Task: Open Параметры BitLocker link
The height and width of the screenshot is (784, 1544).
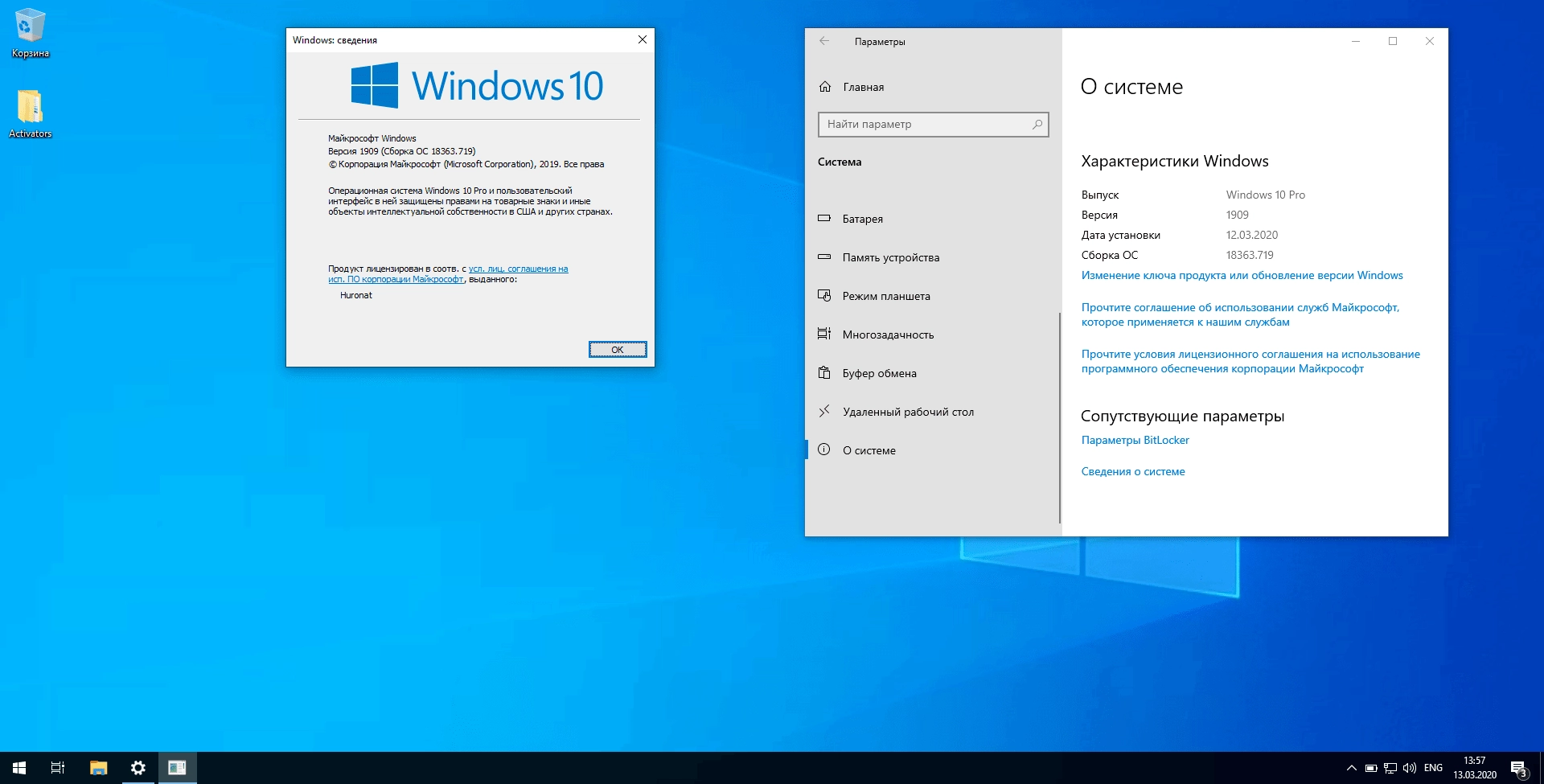Action: 1135,440
